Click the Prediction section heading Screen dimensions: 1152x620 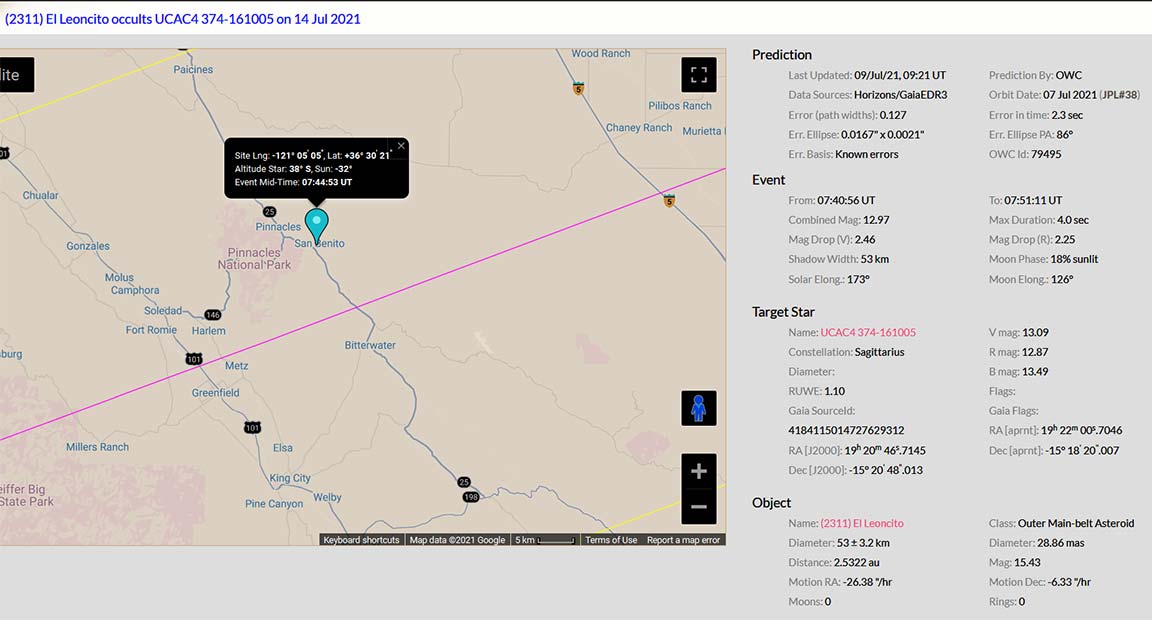tap(782, 54)
